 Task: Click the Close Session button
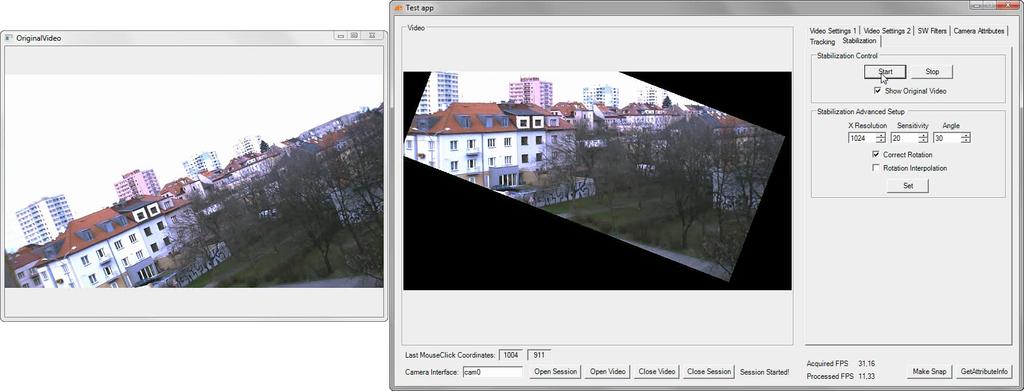pos(709,371)
